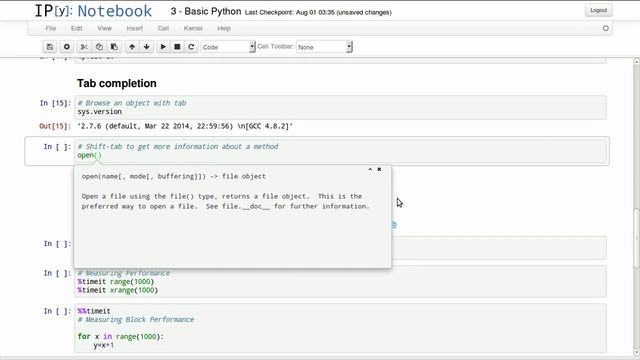Viewport: 640px width, 360px height.
Task: Open the Edit menu
Action: pyautogui.click(x=76, y=28)
